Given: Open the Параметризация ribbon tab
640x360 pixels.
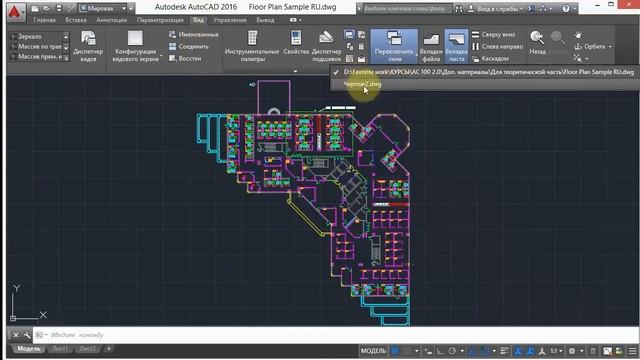Looking at the screenshot, I should [160, 20].
